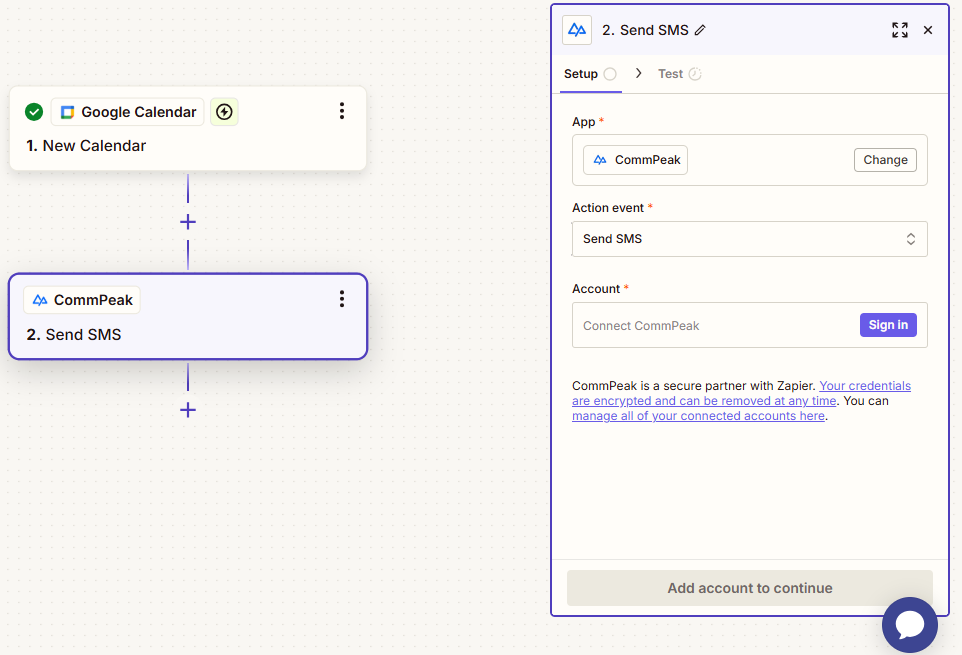
Task: Click the CommPeak app badge in step 2 card
Action: (82, 300)
